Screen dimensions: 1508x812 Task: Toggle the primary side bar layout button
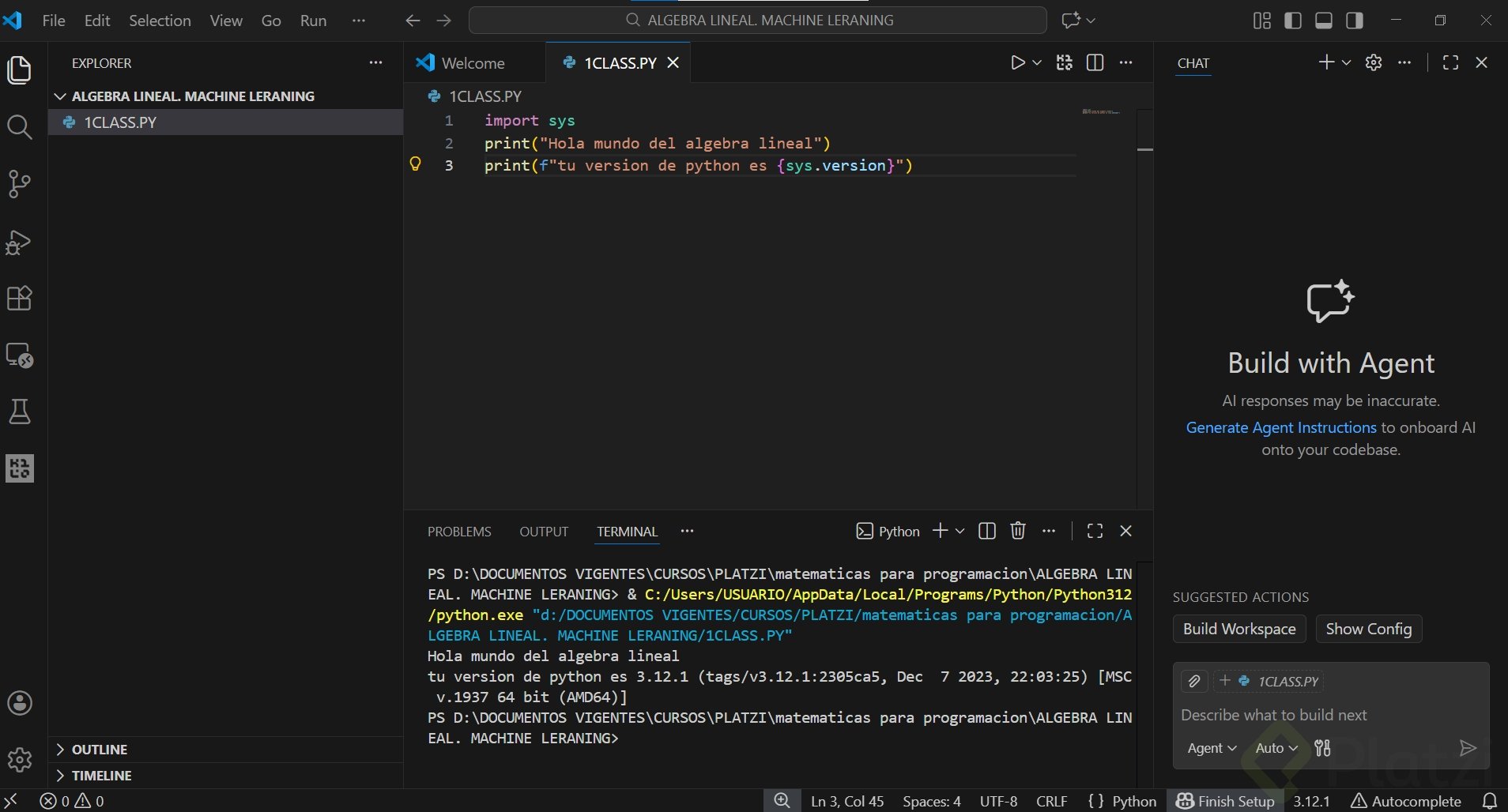(x=1293, y=21)
